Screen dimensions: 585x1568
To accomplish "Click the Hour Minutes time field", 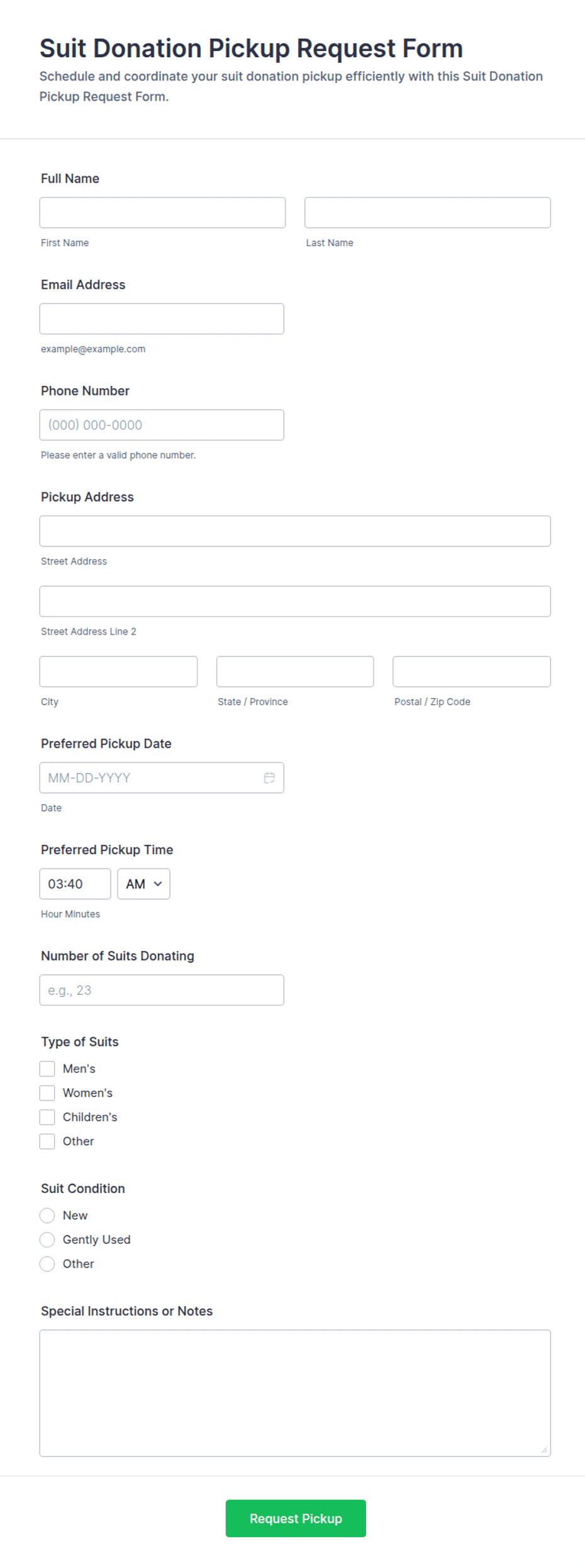I will tap(75, 884).
